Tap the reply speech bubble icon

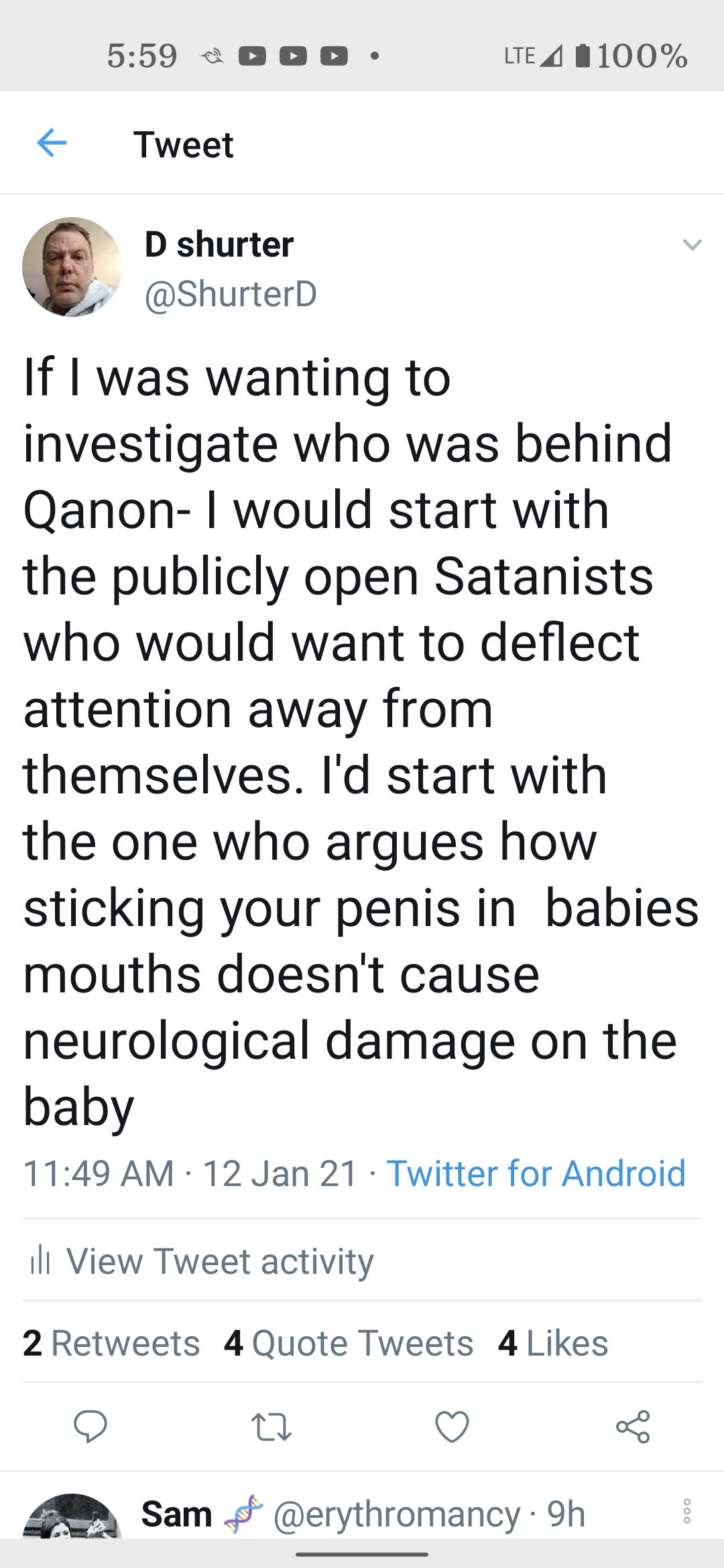coord(90,1426)
